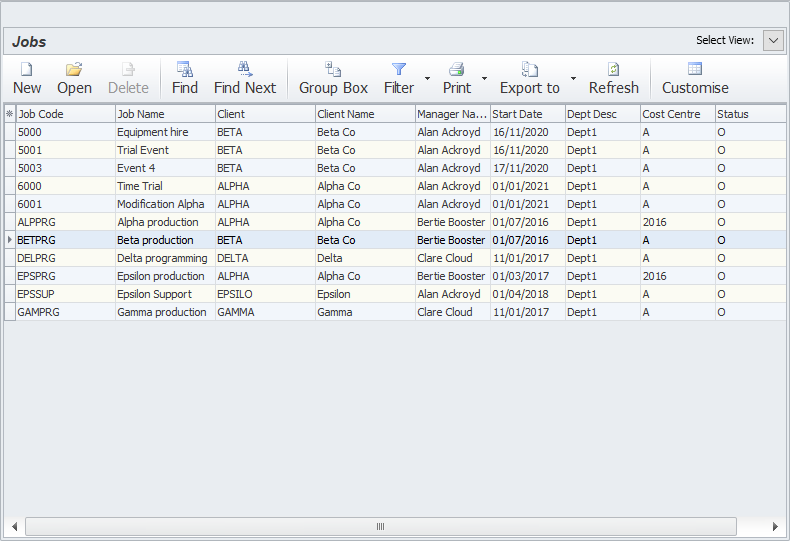Select the Event 4 job name
The height and width of the screenshot is (541, 790).
[165, 168]
